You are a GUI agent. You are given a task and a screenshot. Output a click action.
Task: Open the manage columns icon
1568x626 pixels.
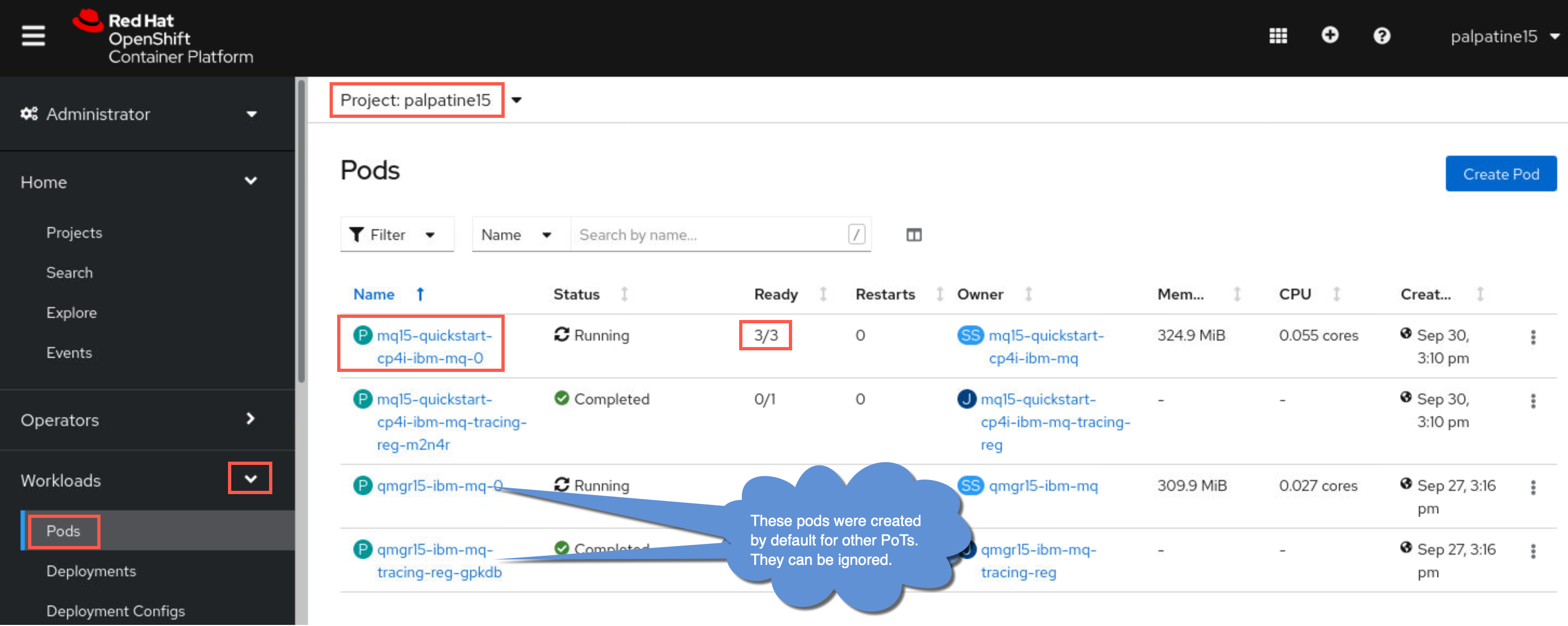(914, 235)
